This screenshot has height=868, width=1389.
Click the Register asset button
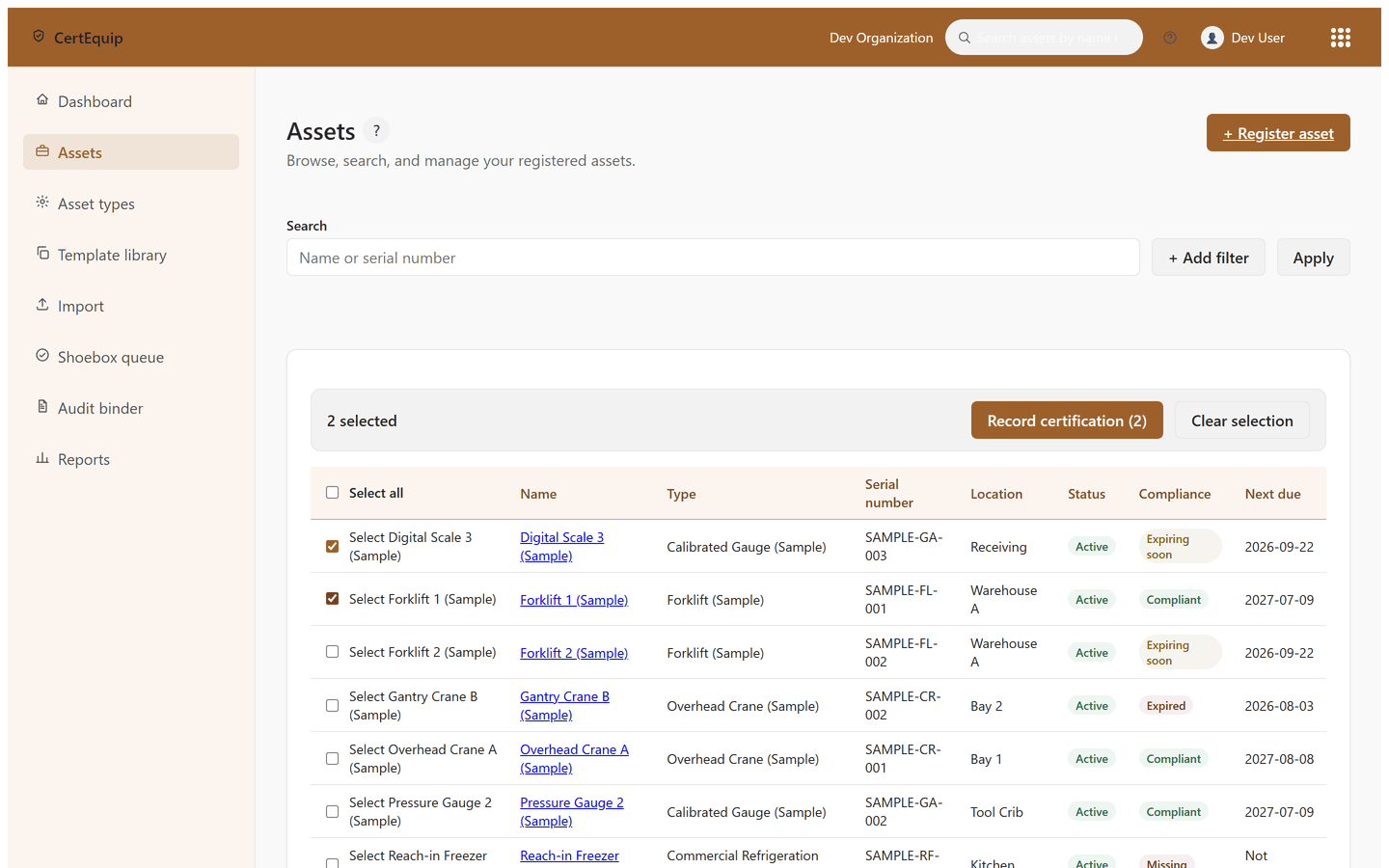[1278, 133]
